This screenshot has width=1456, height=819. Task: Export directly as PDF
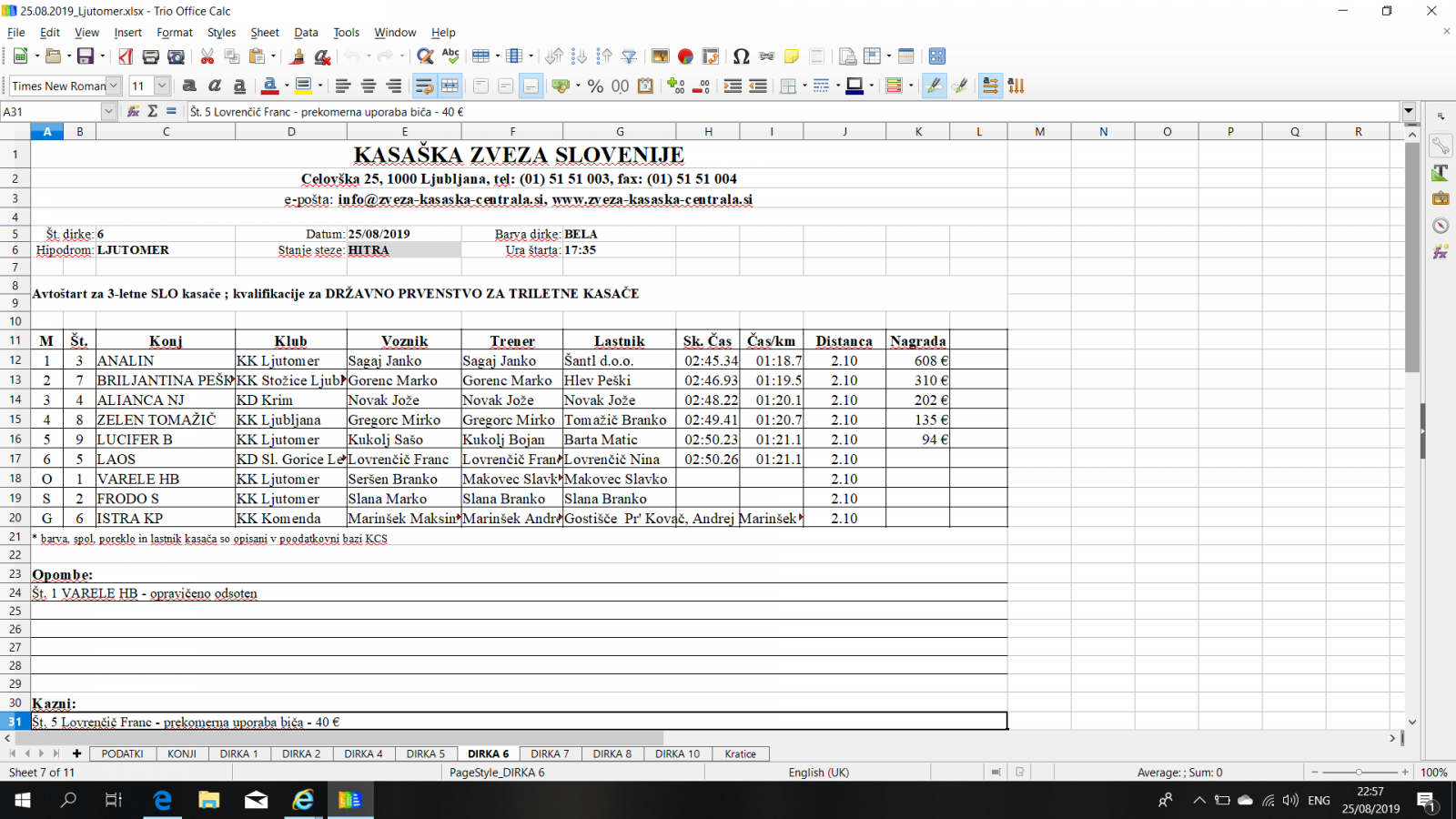(126, 56)
